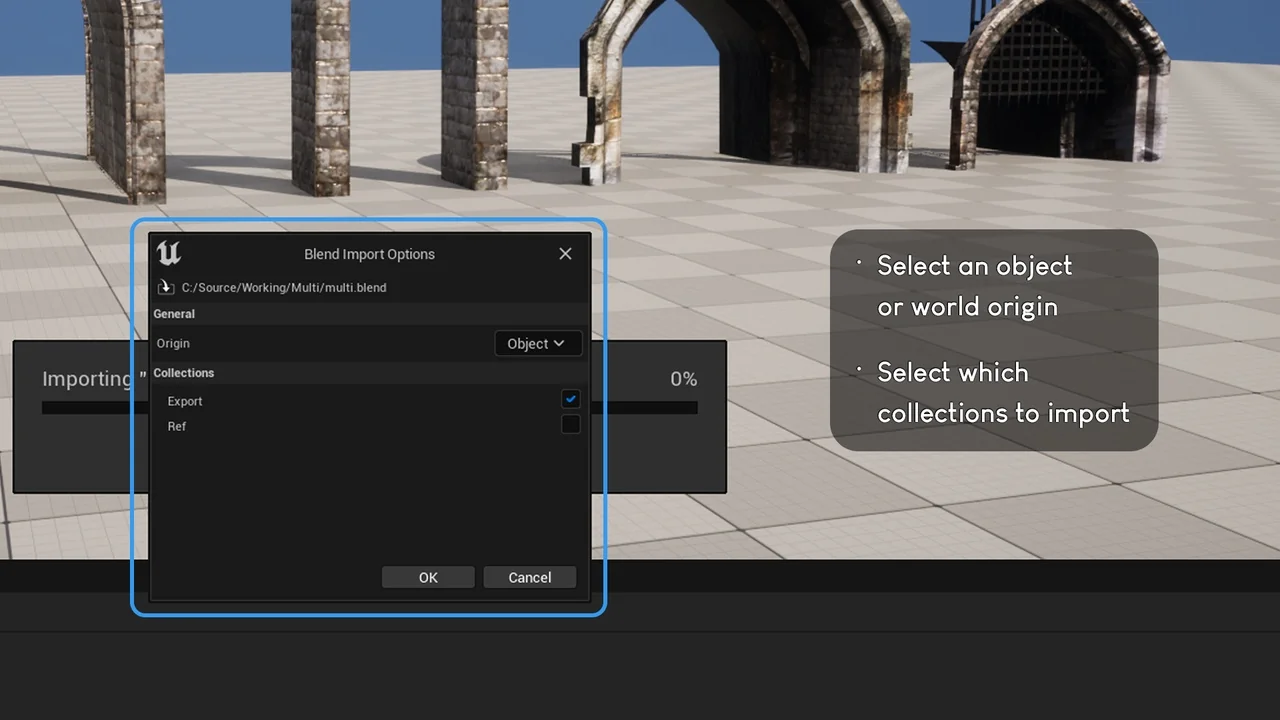Click the 'Select which collections to import' note

click(1002, 393)
